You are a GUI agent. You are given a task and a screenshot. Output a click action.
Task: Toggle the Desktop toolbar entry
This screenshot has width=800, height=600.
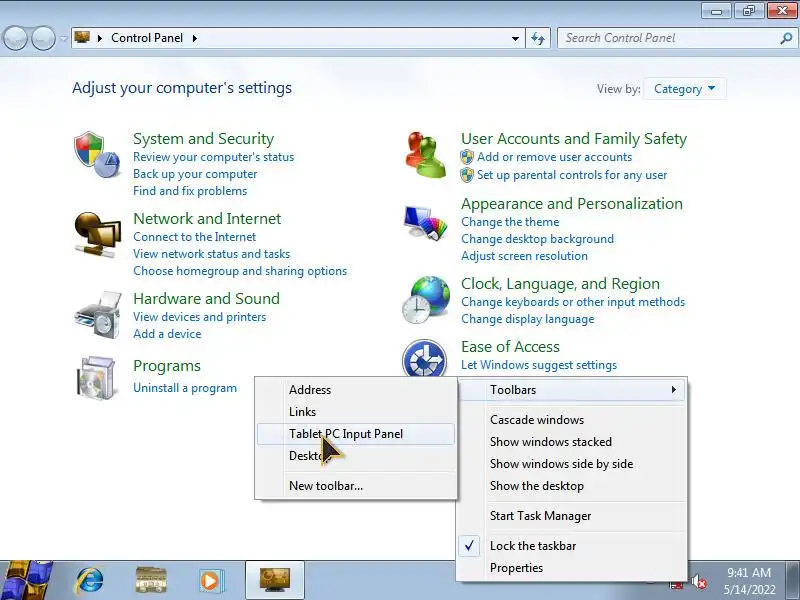pyautogui.click(x=356, y=456)
